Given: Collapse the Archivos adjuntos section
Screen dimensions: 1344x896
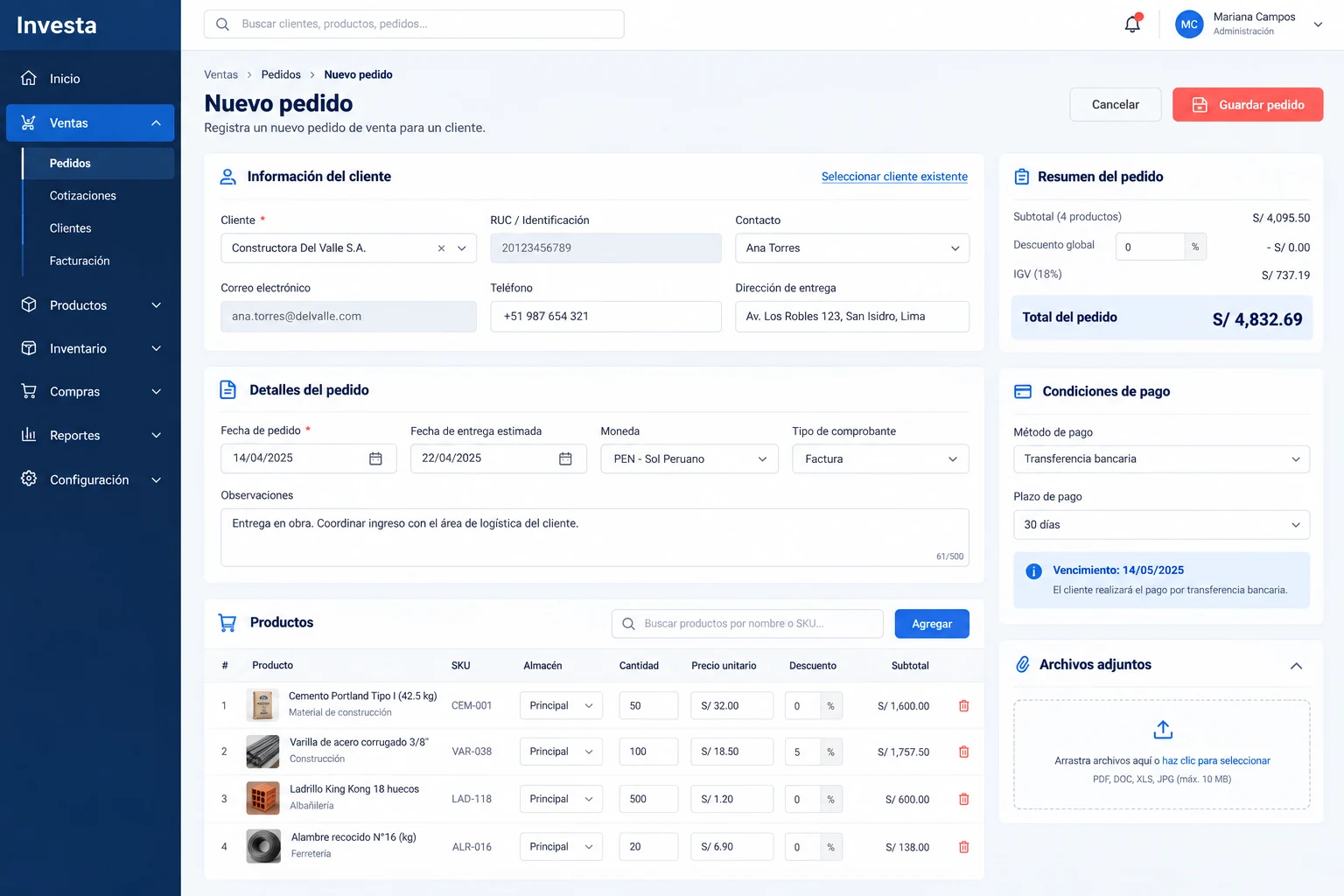Looking at the screenshot, I should (x=1296, y=666).
